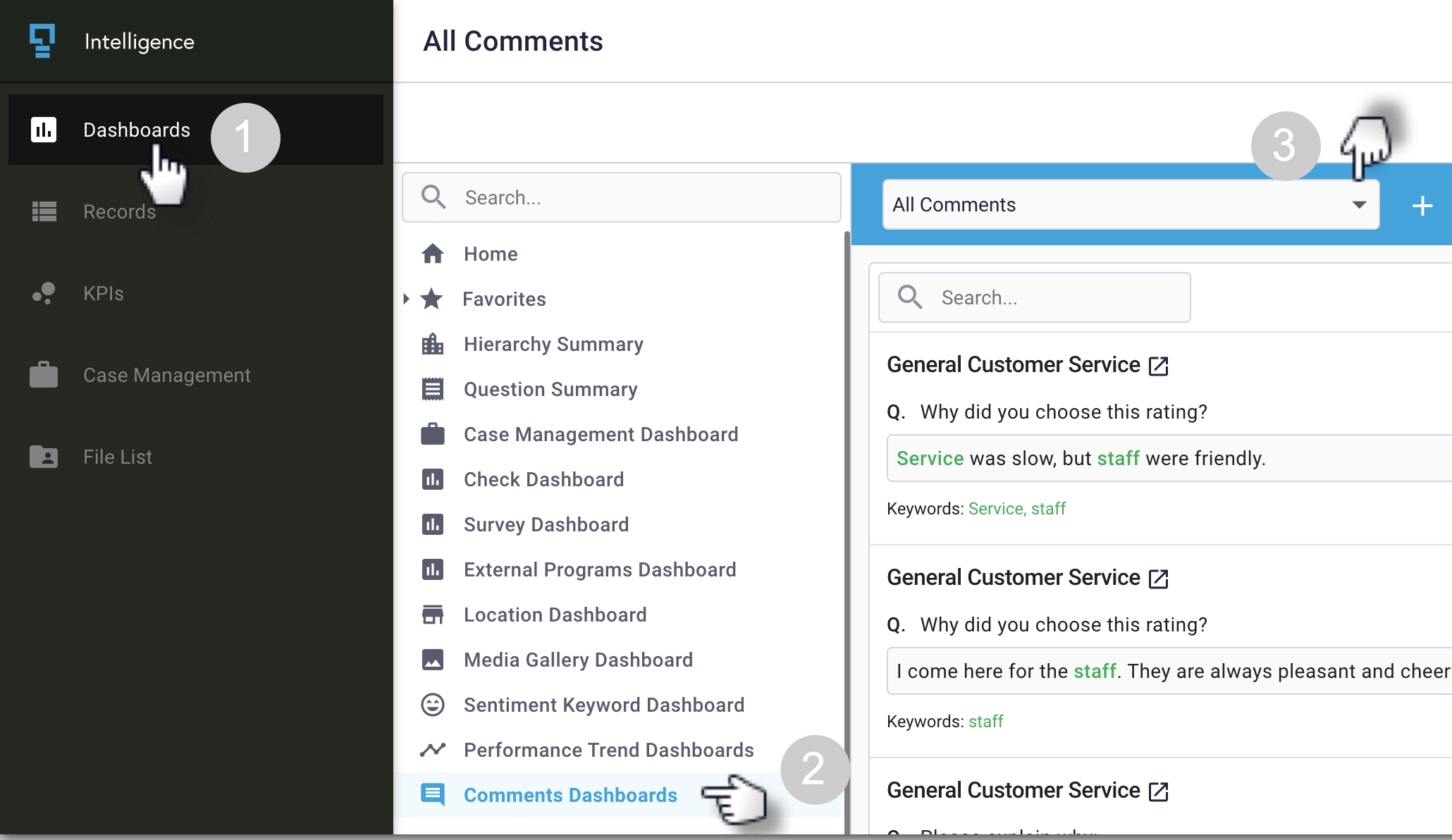Open the All Comments dropdown
Image resolution: width=1452 pixels, height=840 pixels.
pos(1130,204)
